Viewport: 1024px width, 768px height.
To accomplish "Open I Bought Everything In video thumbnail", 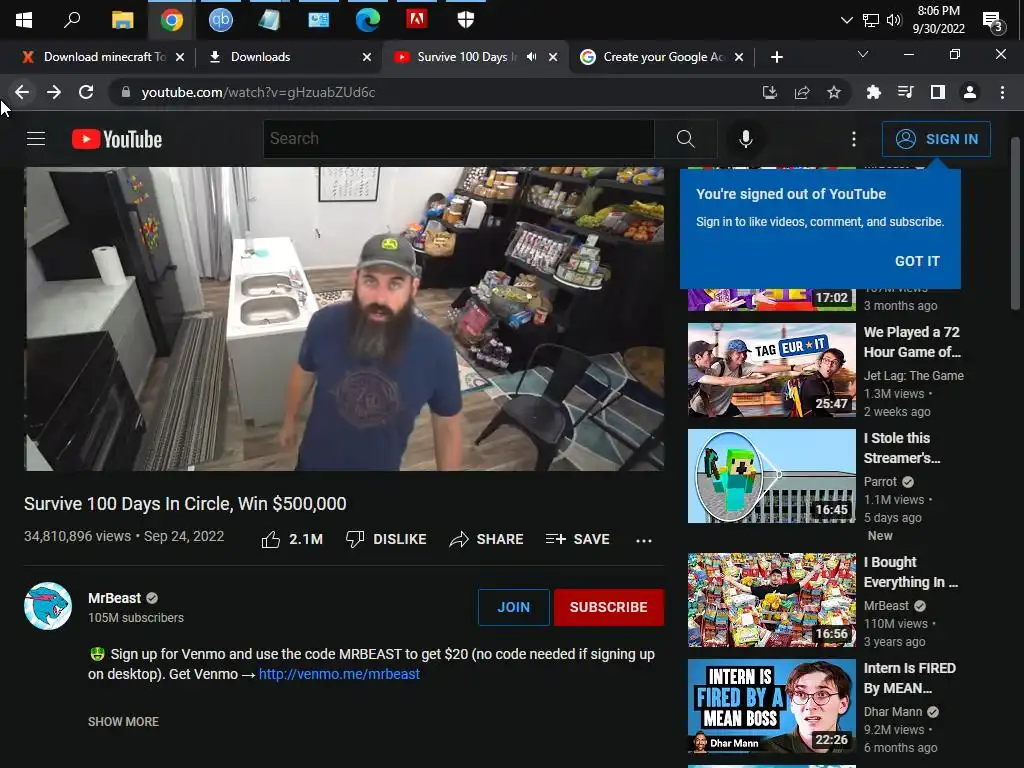I will pos(771,600).
